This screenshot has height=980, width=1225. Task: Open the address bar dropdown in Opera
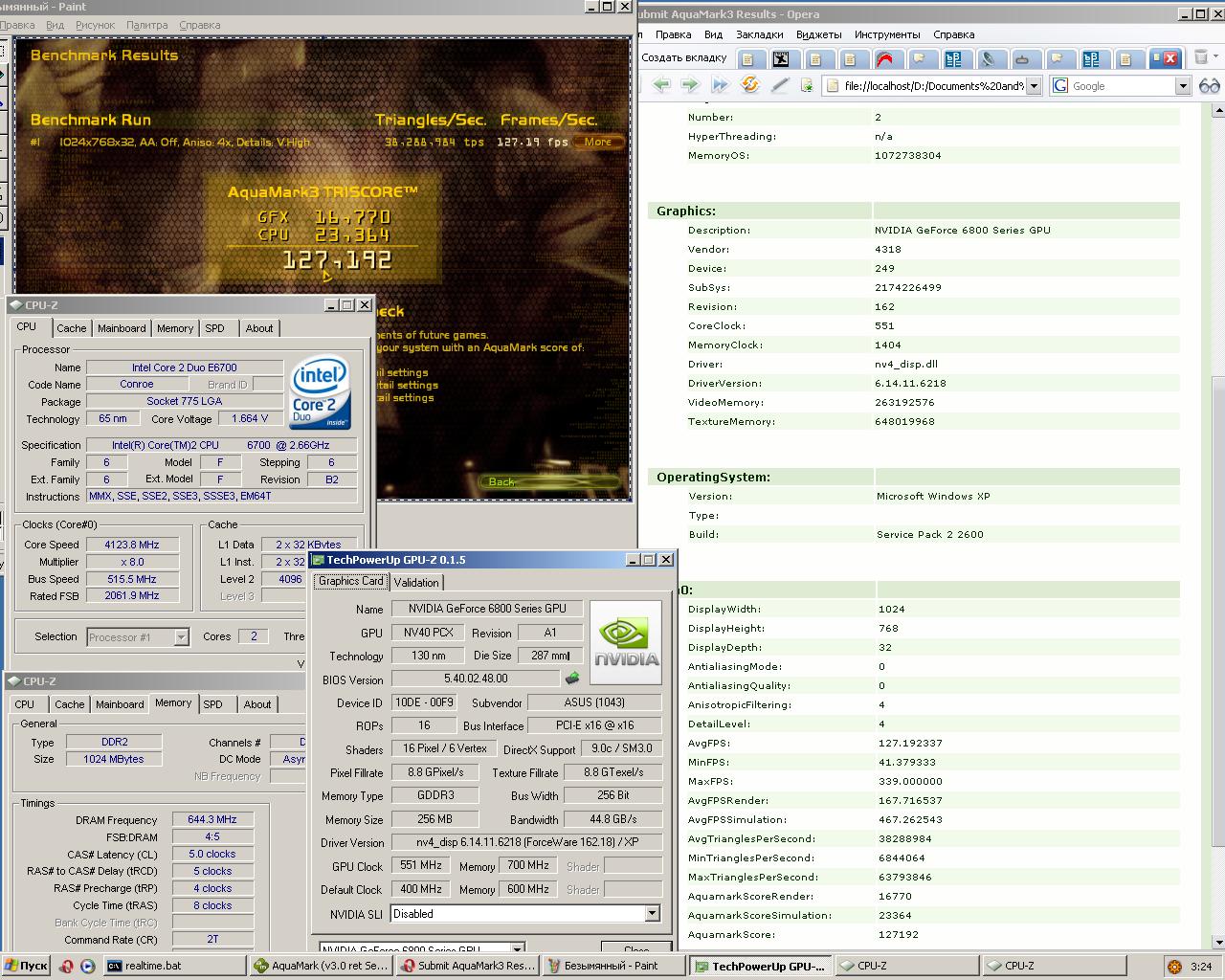point(1034,85)
